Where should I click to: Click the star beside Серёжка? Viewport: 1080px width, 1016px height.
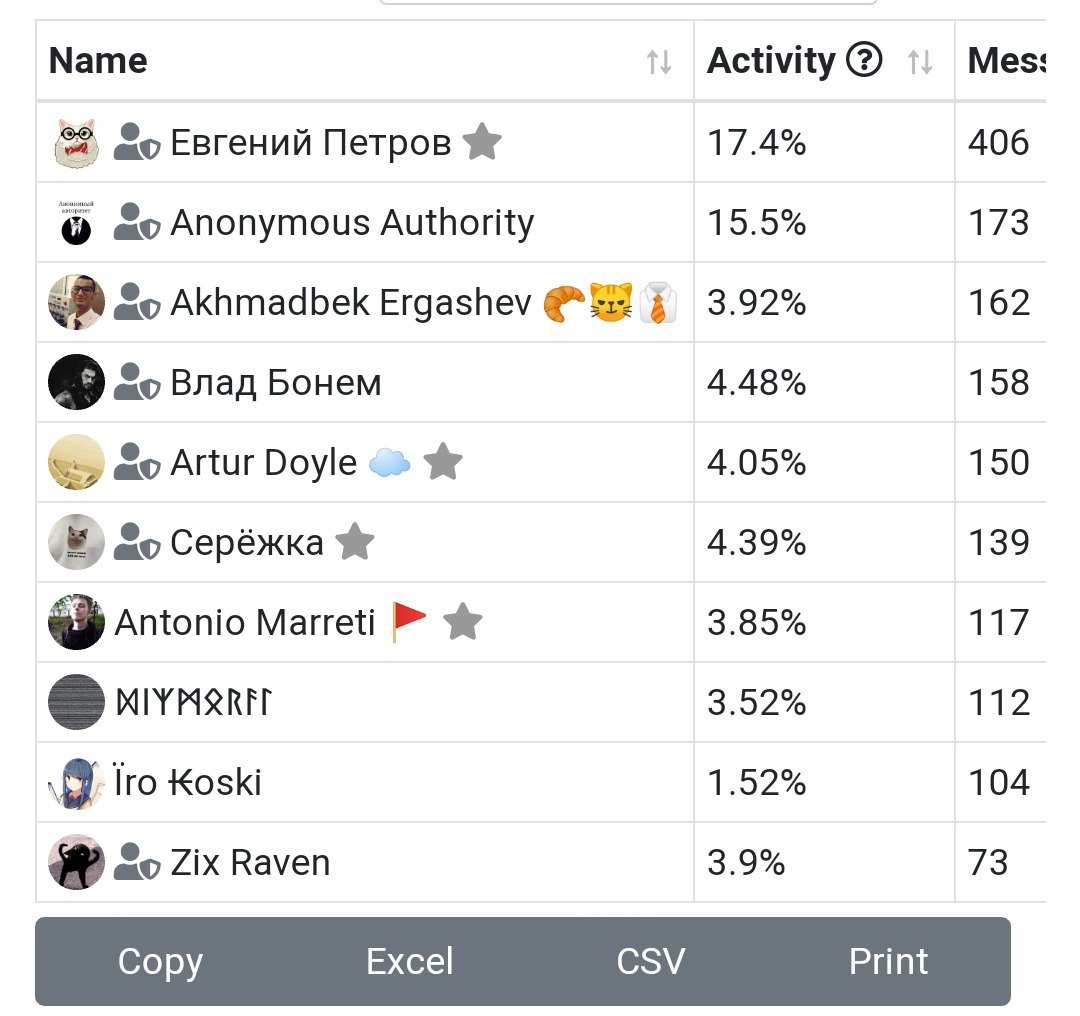click(x=355, y=542)
